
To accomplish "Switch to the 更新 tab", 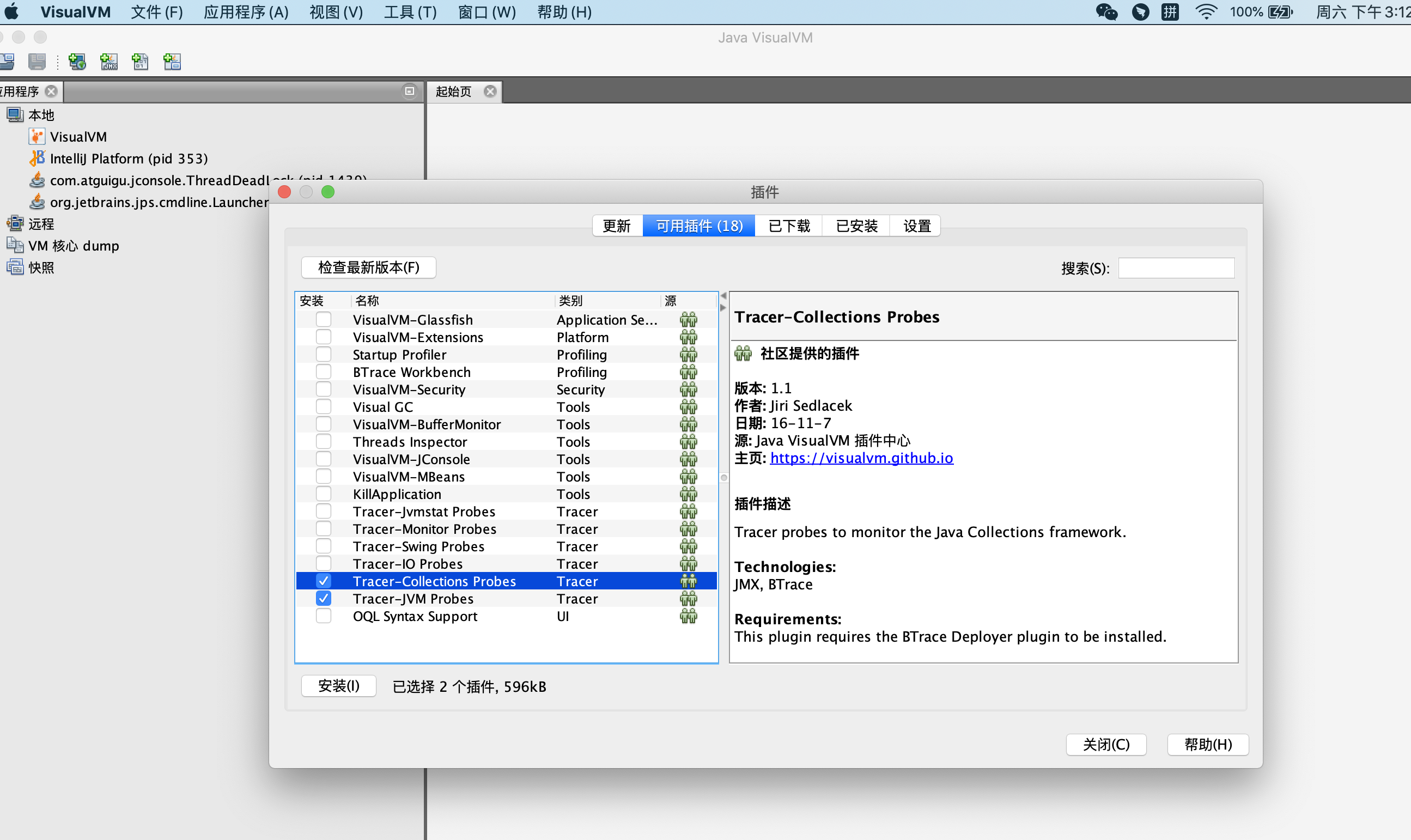I will 617,226.
